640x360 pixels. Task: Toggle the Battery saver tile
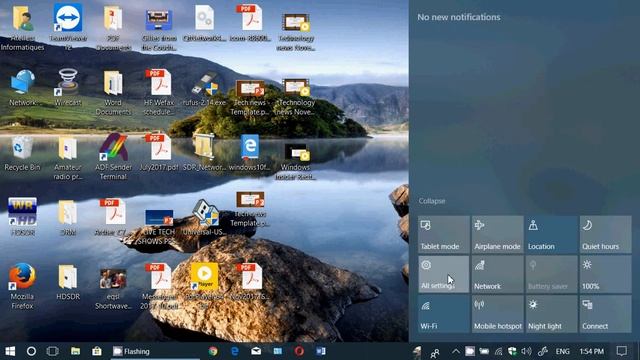tap(551, 274)
